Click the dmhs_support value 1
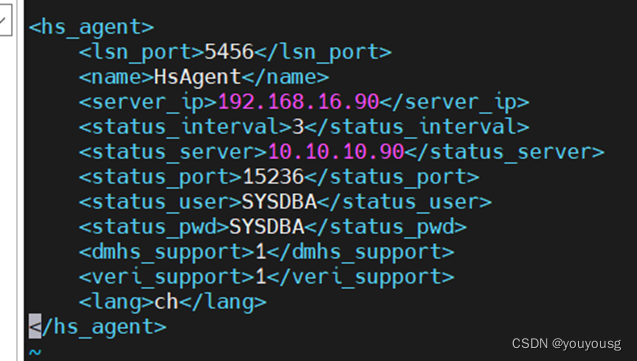The height and width of the screenshot is (361, 637). click(260, 252)
